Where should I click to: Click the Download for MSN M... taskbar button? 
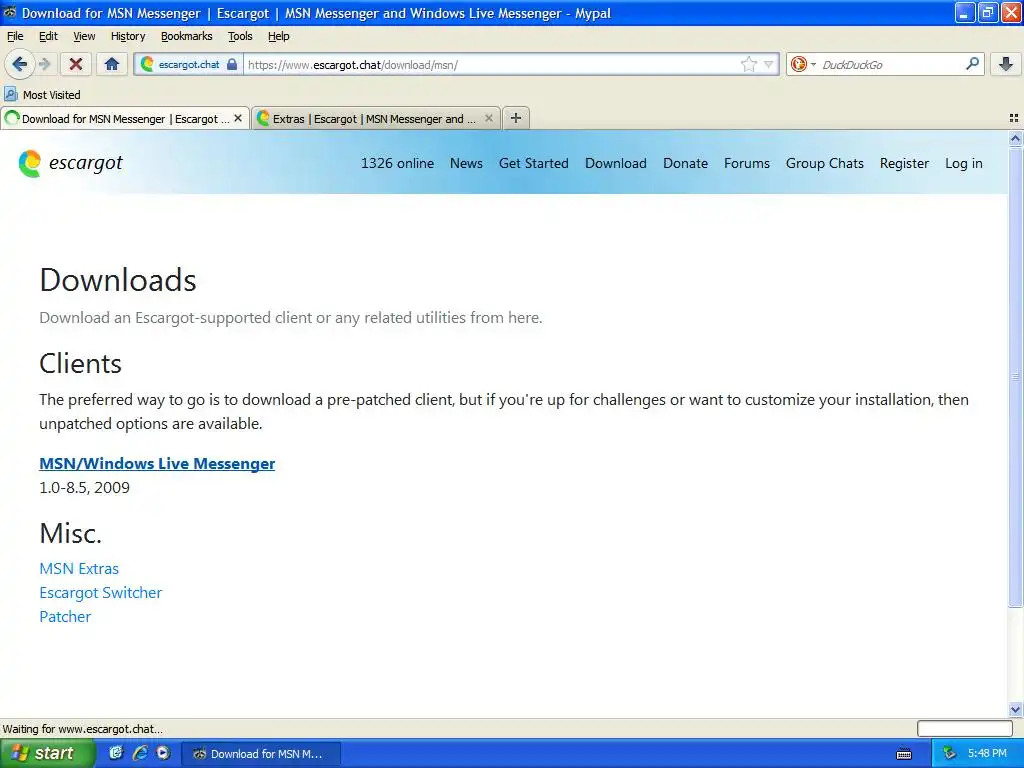coord(260,754)
